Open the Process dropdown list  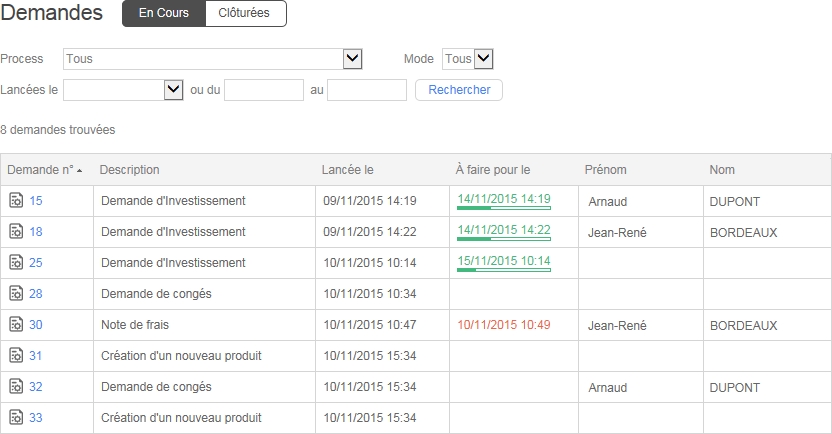(x=352, y=59)
